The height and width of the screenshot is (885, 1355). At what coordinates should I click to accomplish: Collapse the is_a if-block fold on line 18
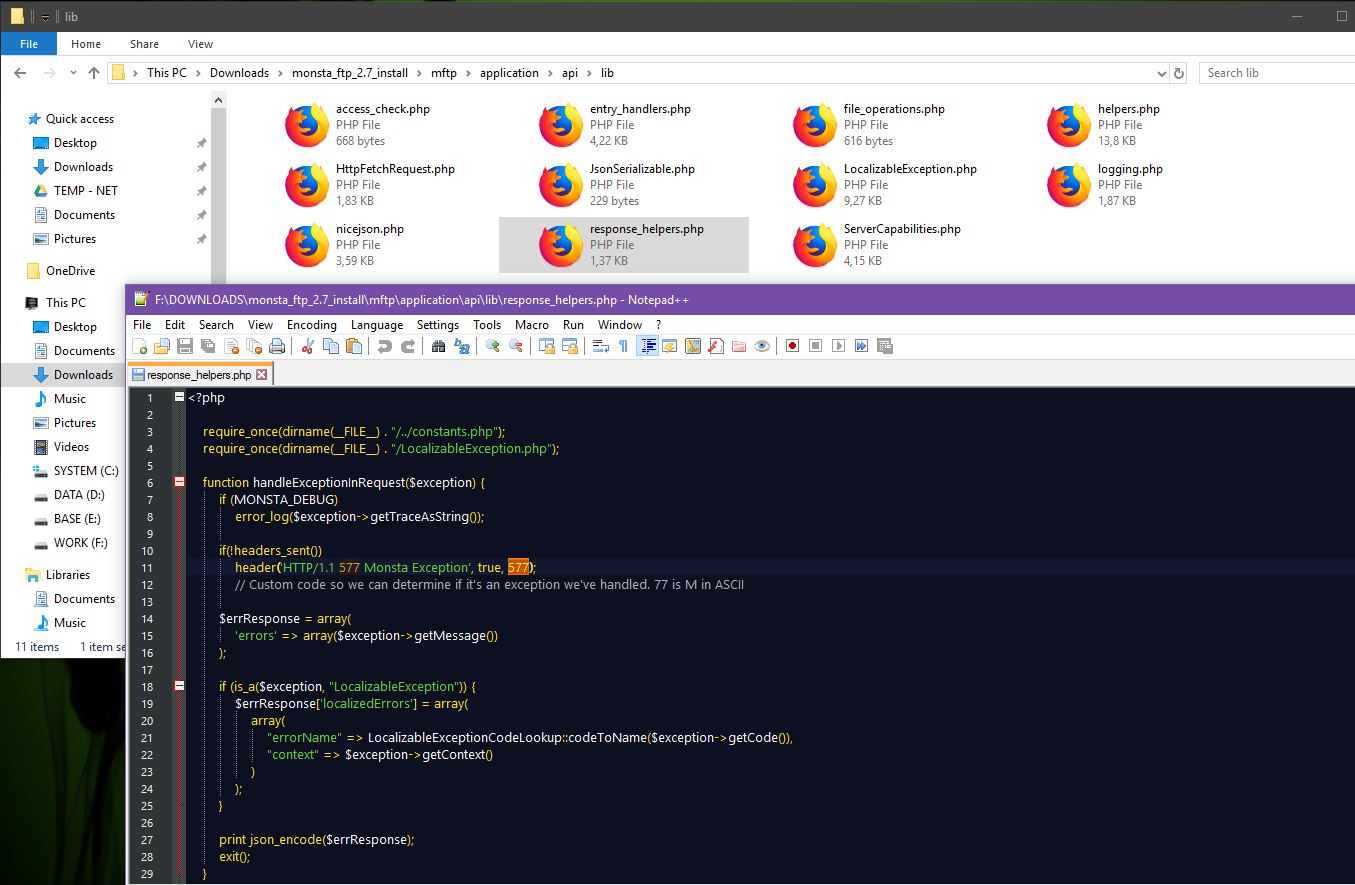[179, 686]
